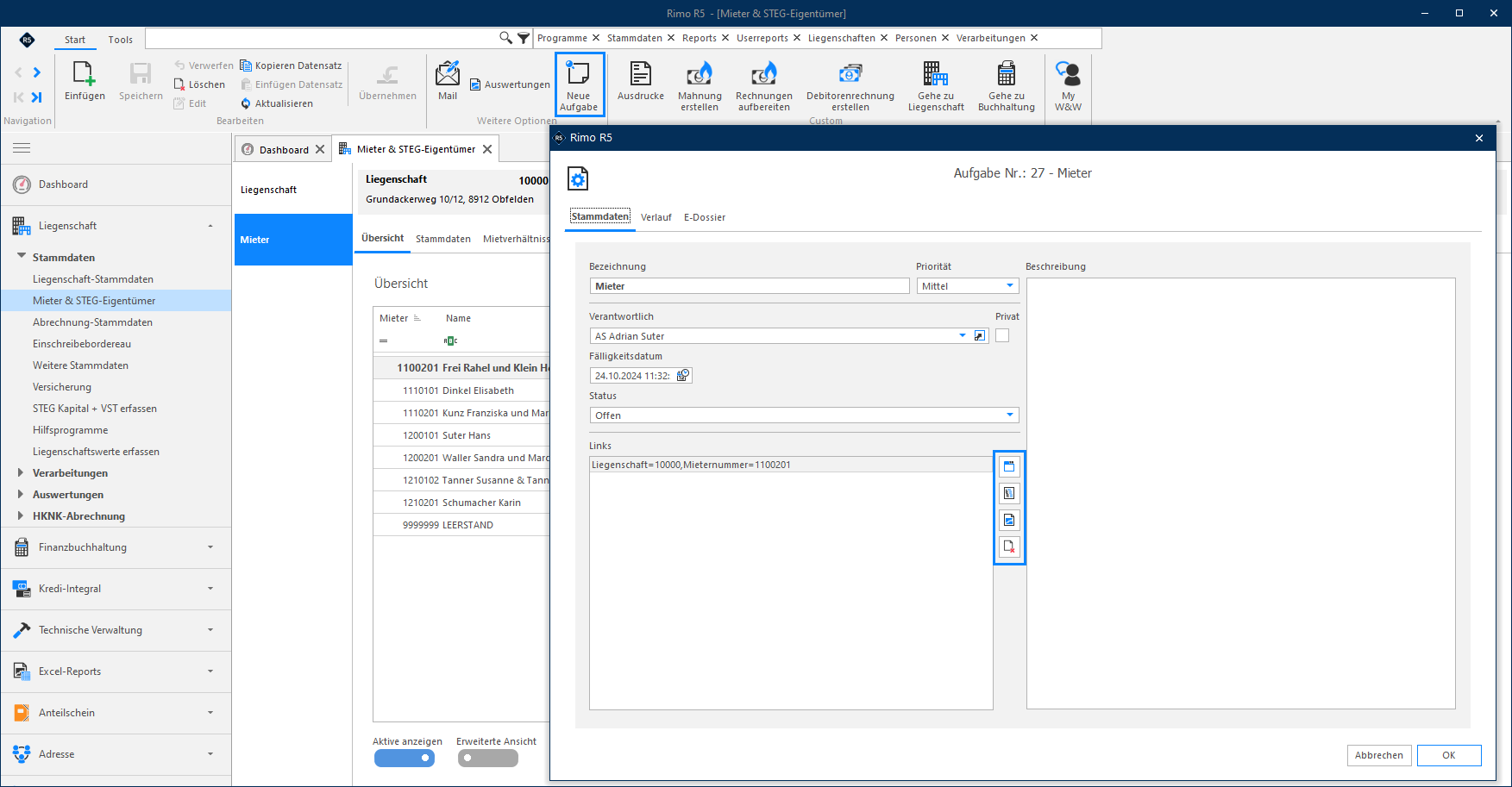Viewport: 1512px width, 787px height.
Task: Expand the Verarbeitungen tree node
Action: point(21,472)
